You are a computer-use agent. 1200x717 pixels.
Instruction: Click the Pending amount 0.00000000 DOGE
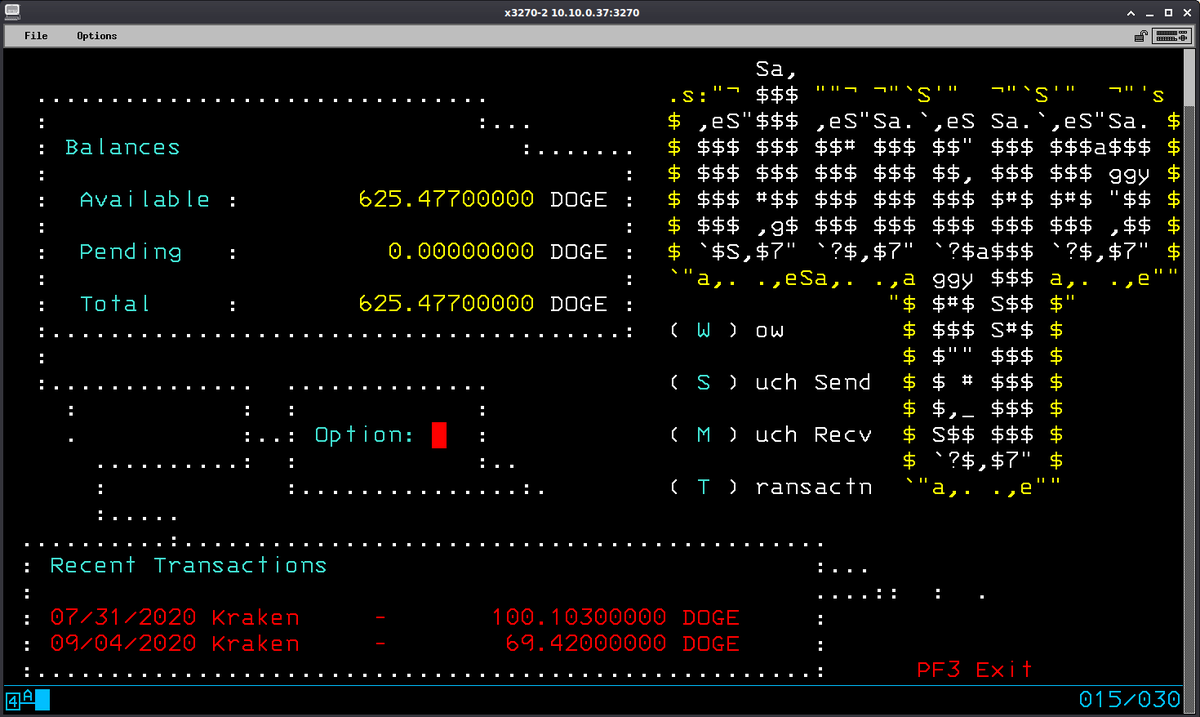click(x=498, y=252)
